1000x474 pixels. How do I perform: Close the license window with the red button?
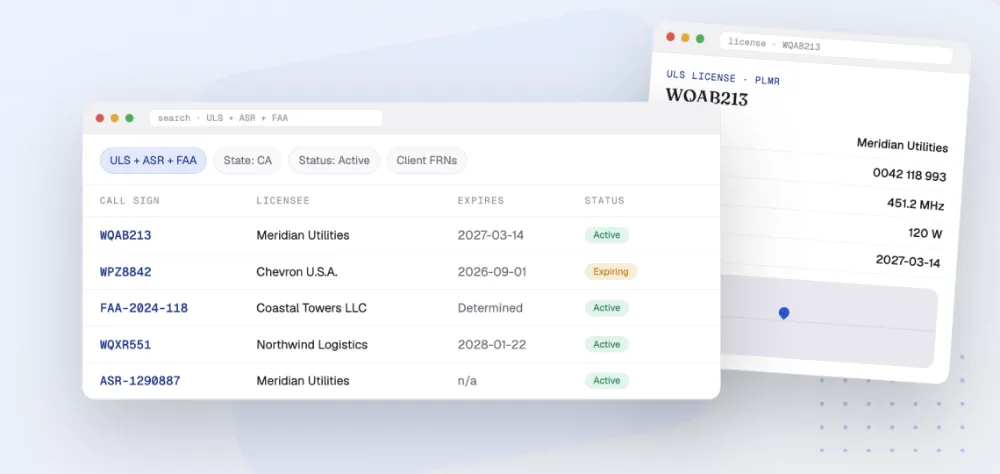click(x=670, y=37)
